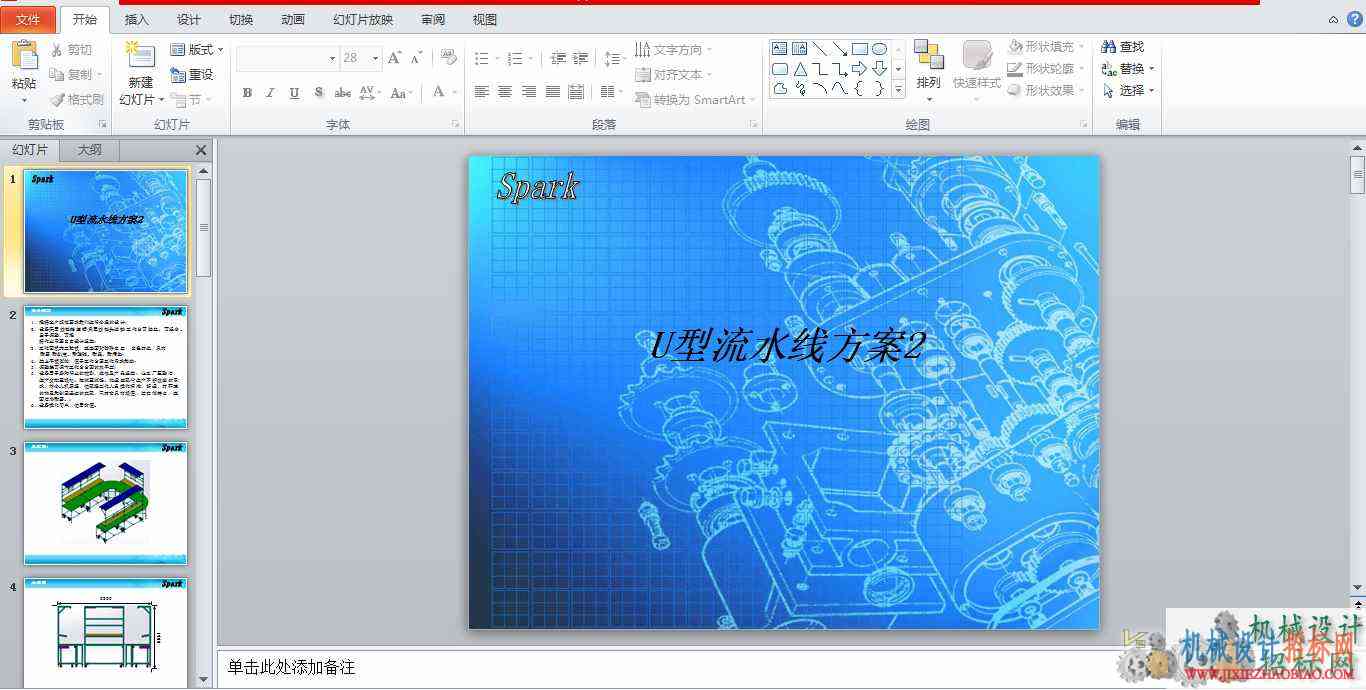The width and height of the screenshot is (1366, 690).
Task: Select the right arrow block shape
Action: pyautogui.click(x=859, y=69)
